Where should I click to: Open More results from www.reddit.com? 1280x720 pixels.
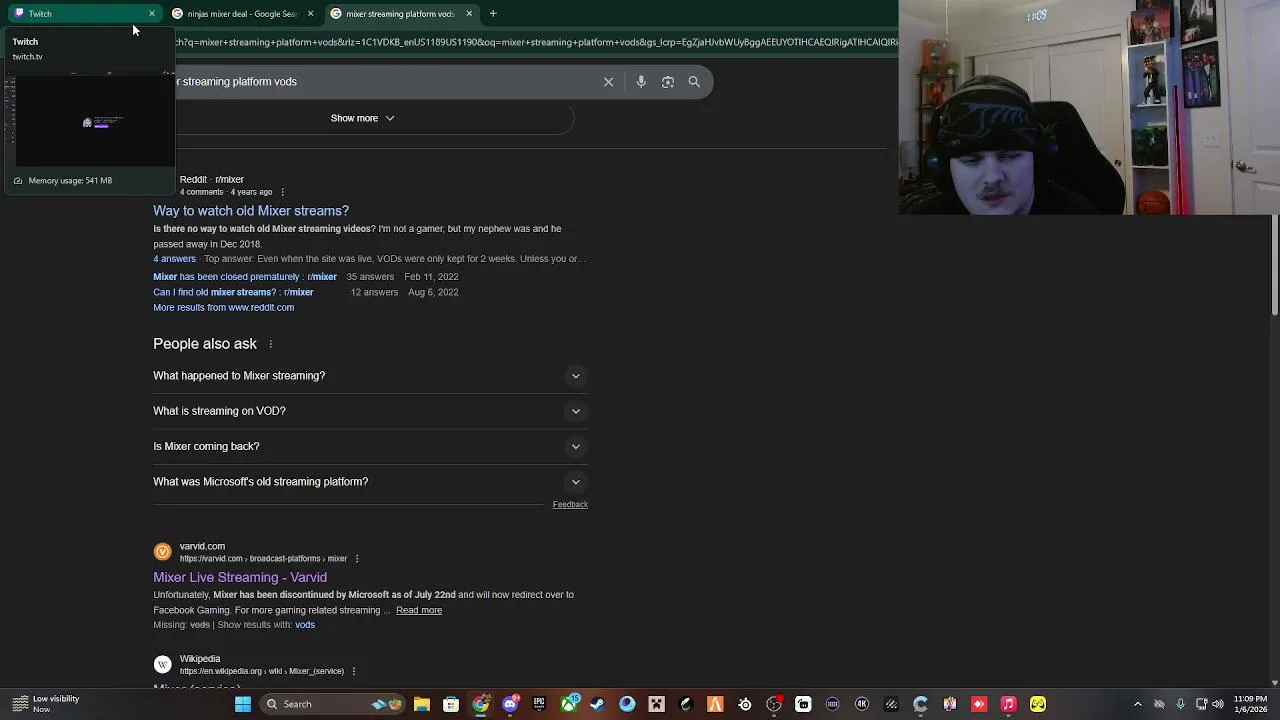[223, 308]
